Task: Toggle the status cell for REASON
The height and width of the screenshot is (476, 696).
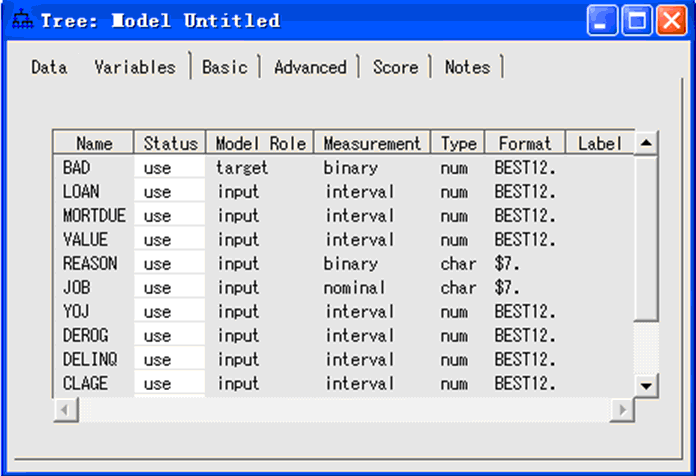Action: 169,264
